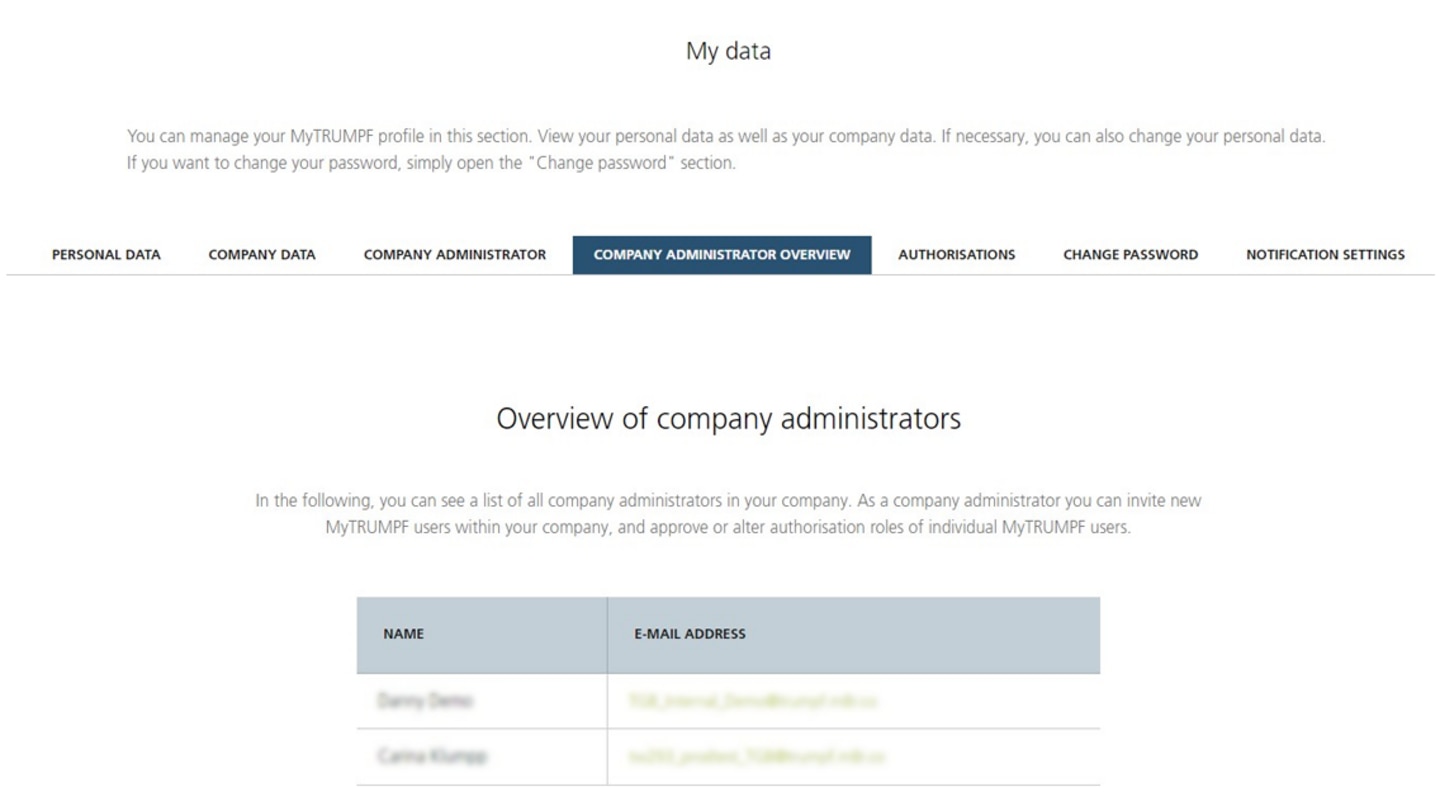
Task: Select the Company Administrator tab
Action: coord(455,254)
